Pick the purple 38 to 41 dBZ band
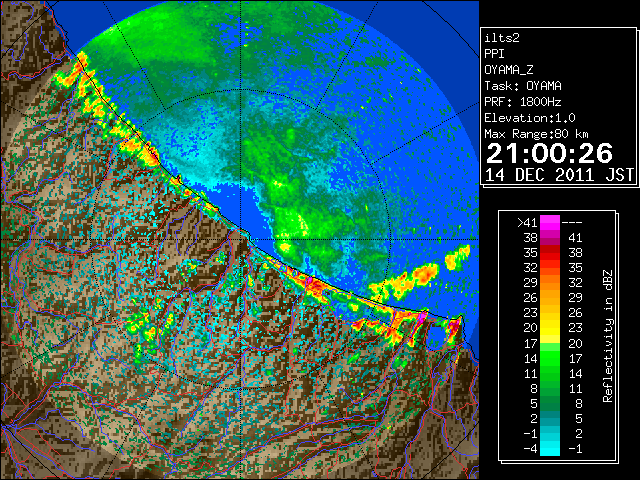This screenshot has width=640, height=480. pos(550,238)
